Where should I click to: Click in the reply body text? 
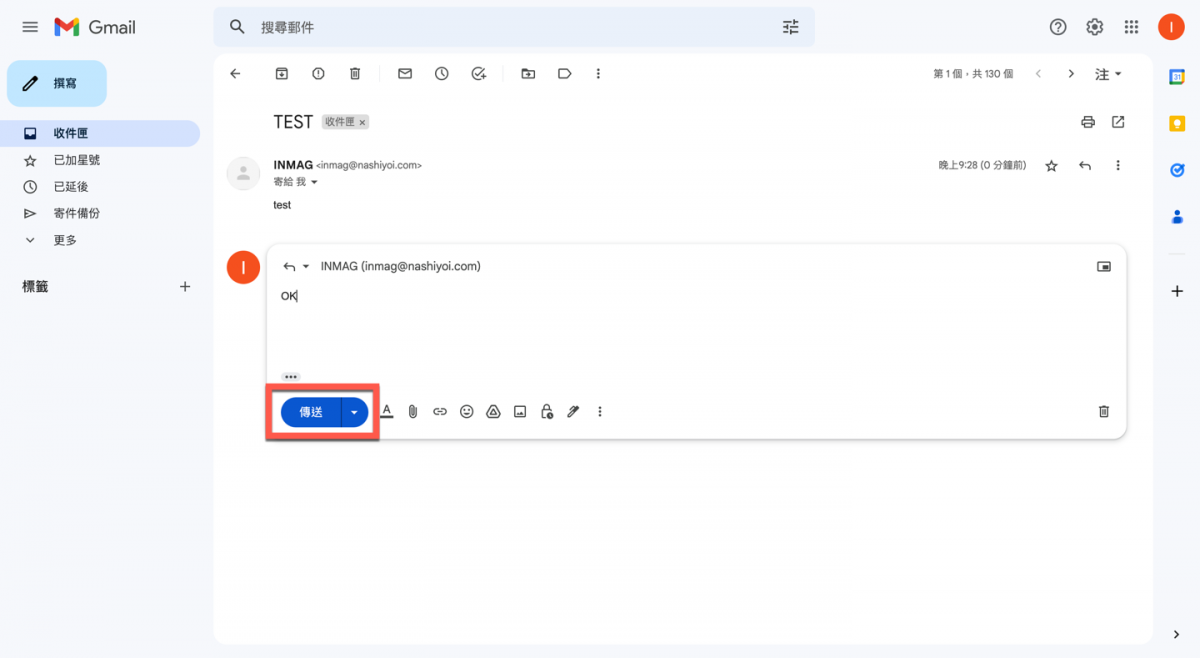click(289, 296)
